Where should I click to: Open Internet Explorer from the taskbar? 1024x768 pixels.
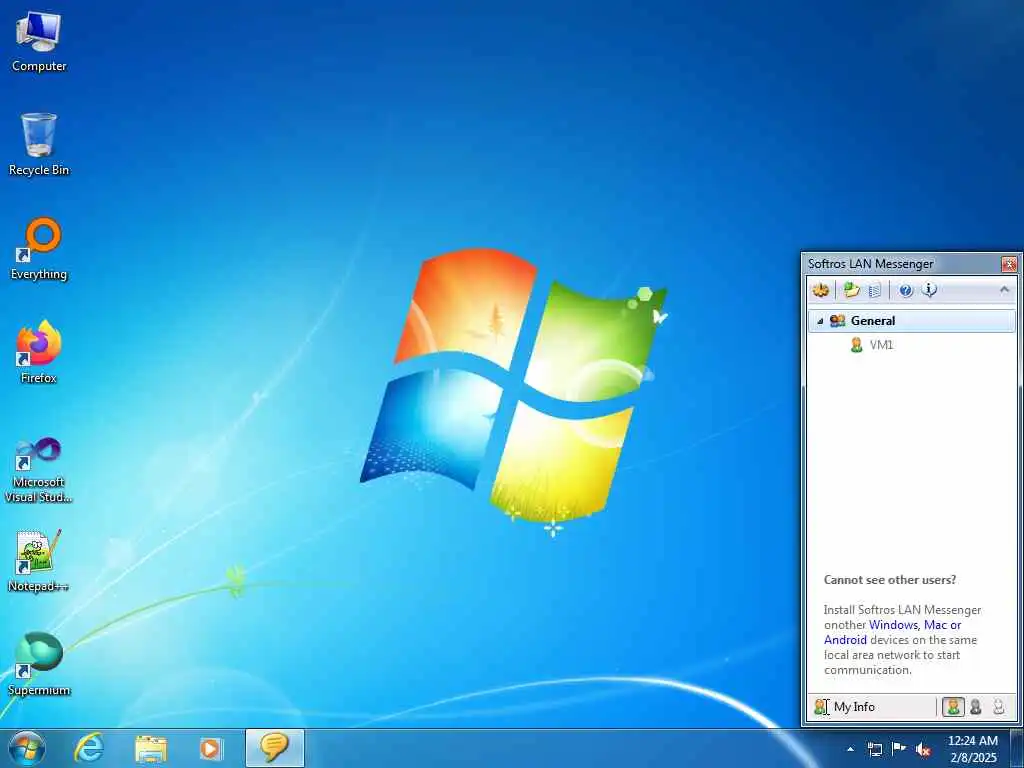89,749
